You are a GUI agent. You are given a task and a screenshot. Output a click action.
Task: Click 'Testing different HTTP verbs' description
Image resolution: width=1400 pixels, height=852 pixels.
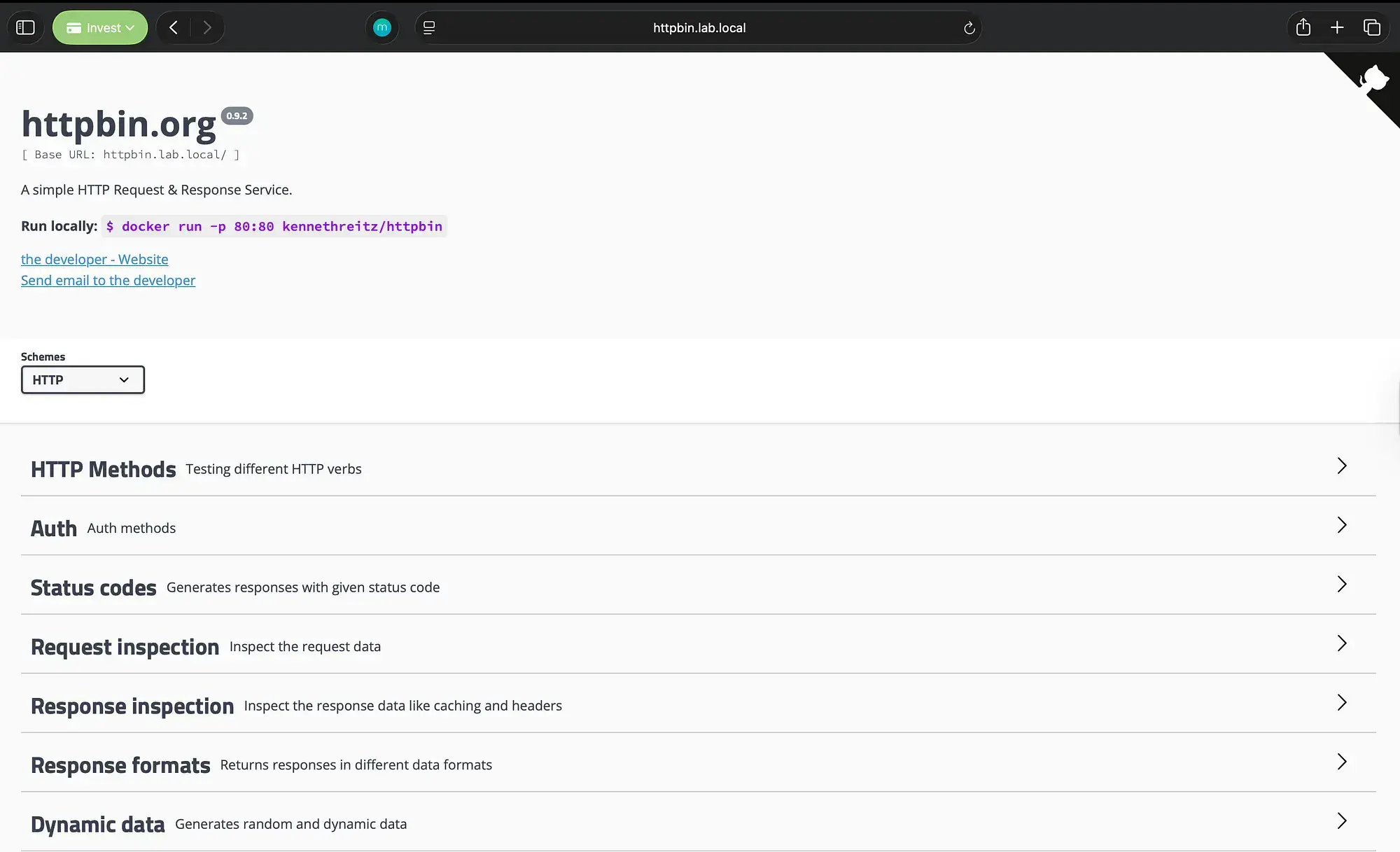274,469
